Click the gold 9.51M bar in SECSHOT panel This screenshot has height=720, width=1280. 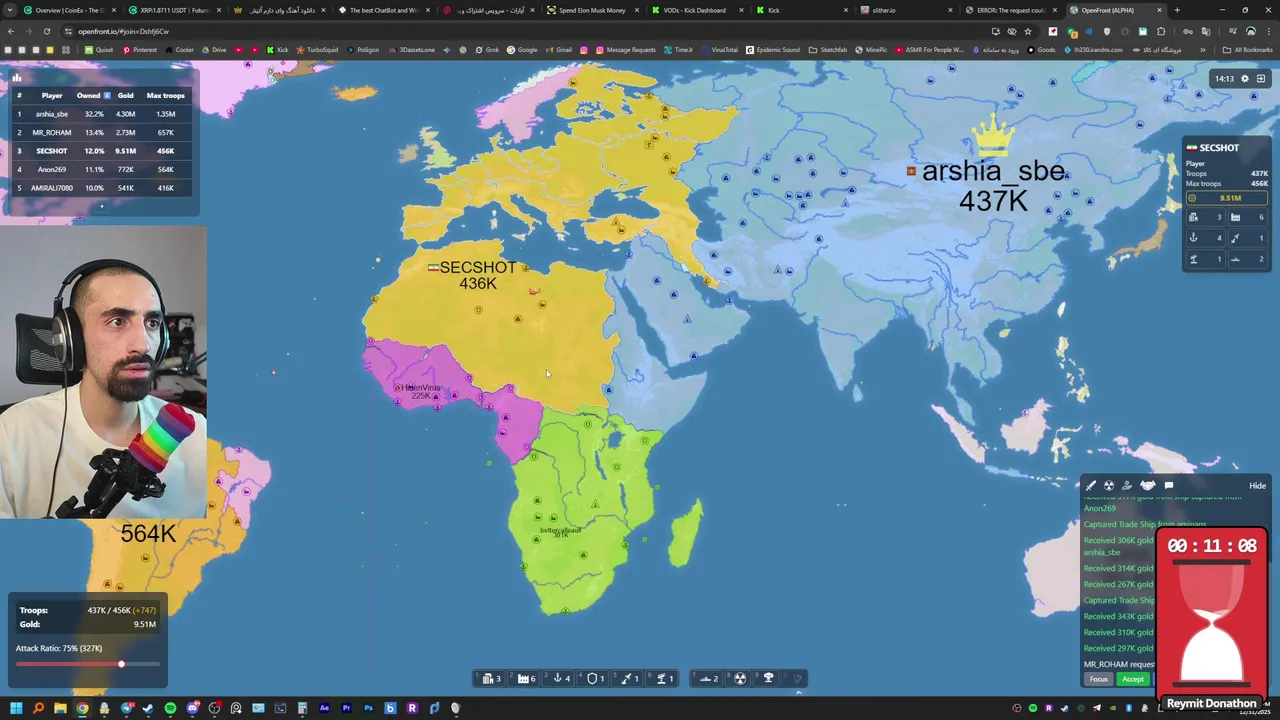[1227, 198]
